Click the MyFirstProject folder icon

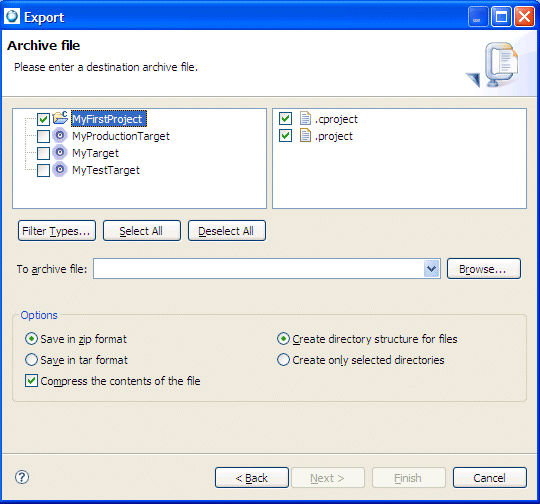pyautogui.click(x=60, y=118)
